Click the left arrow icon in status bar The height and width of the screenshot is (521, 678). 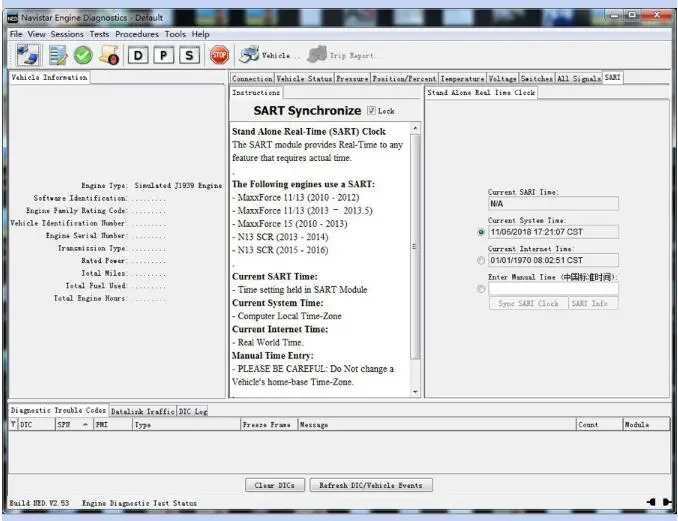651,502
